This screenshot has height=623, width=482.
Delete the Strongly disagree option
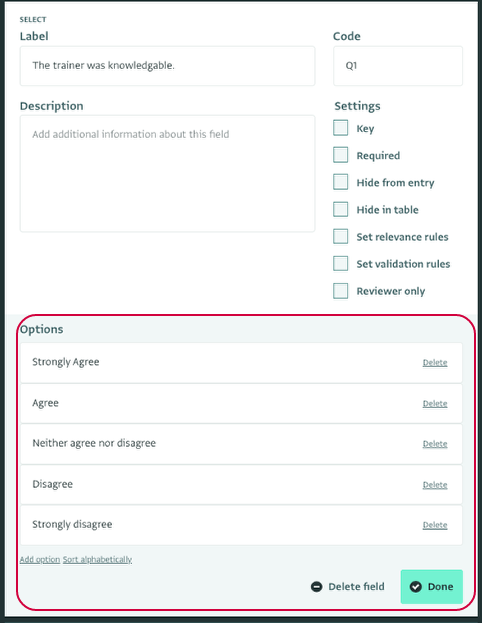[435, 525]
